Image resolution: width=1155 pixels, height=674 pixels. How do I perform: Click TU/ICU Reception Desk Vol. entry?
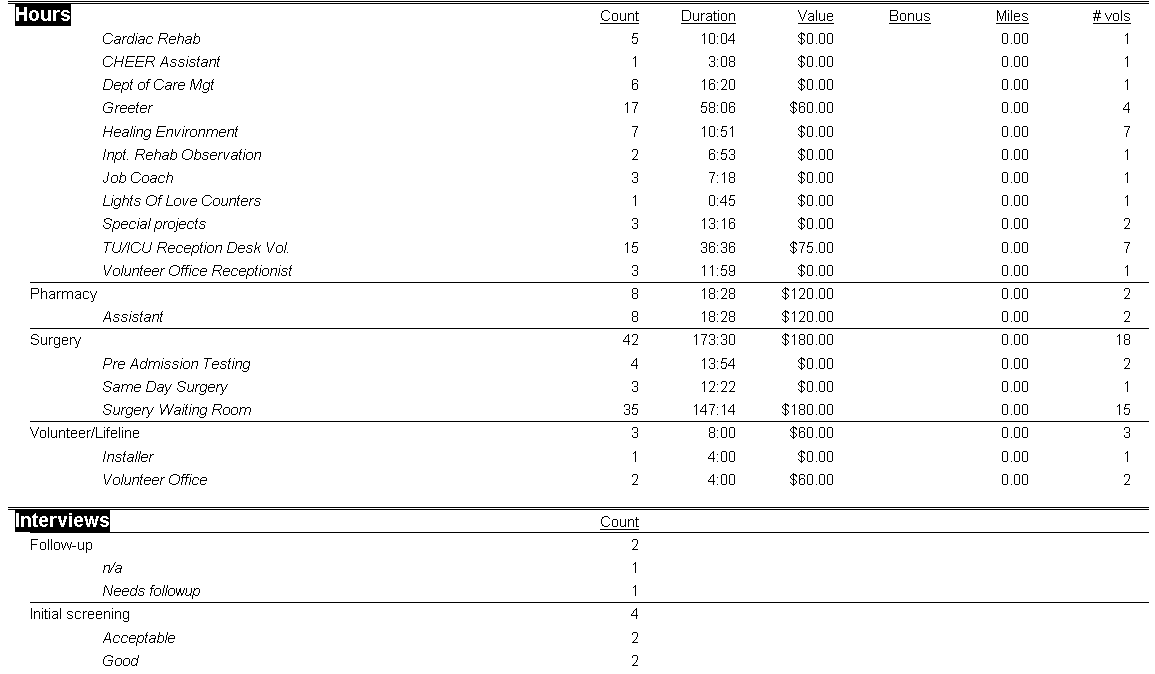click(196, 248)
